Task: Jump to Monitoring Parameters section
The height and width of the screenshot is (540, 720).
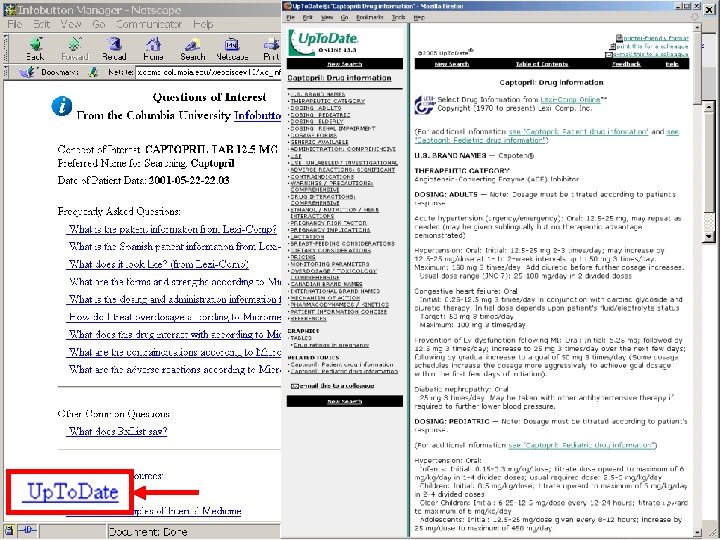Action: pos(330,264)
